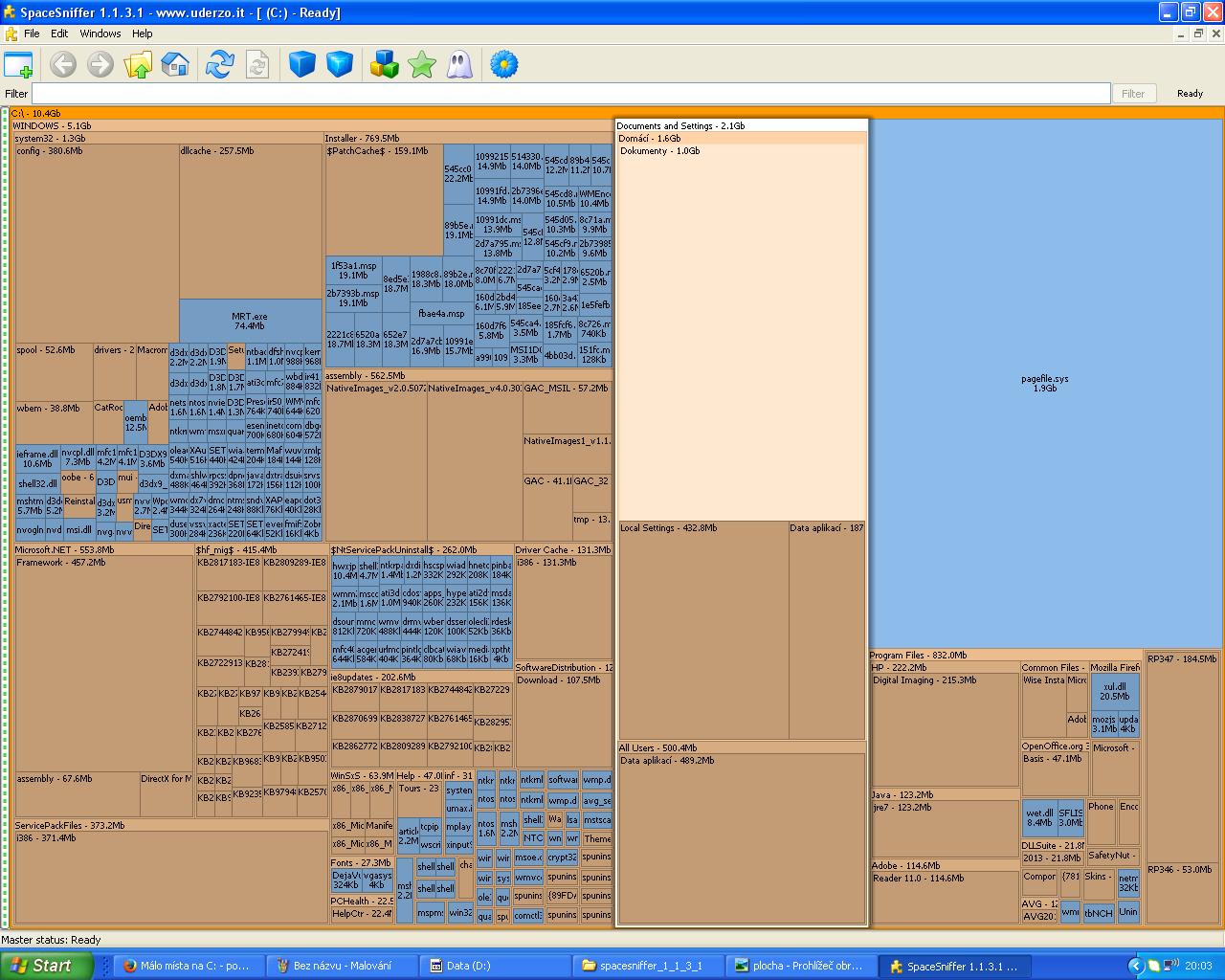Select the 'Local Settings - 432.8Mb' folder block
The height and width of the screenshot is (980, 1225).
tap(703, 630)
